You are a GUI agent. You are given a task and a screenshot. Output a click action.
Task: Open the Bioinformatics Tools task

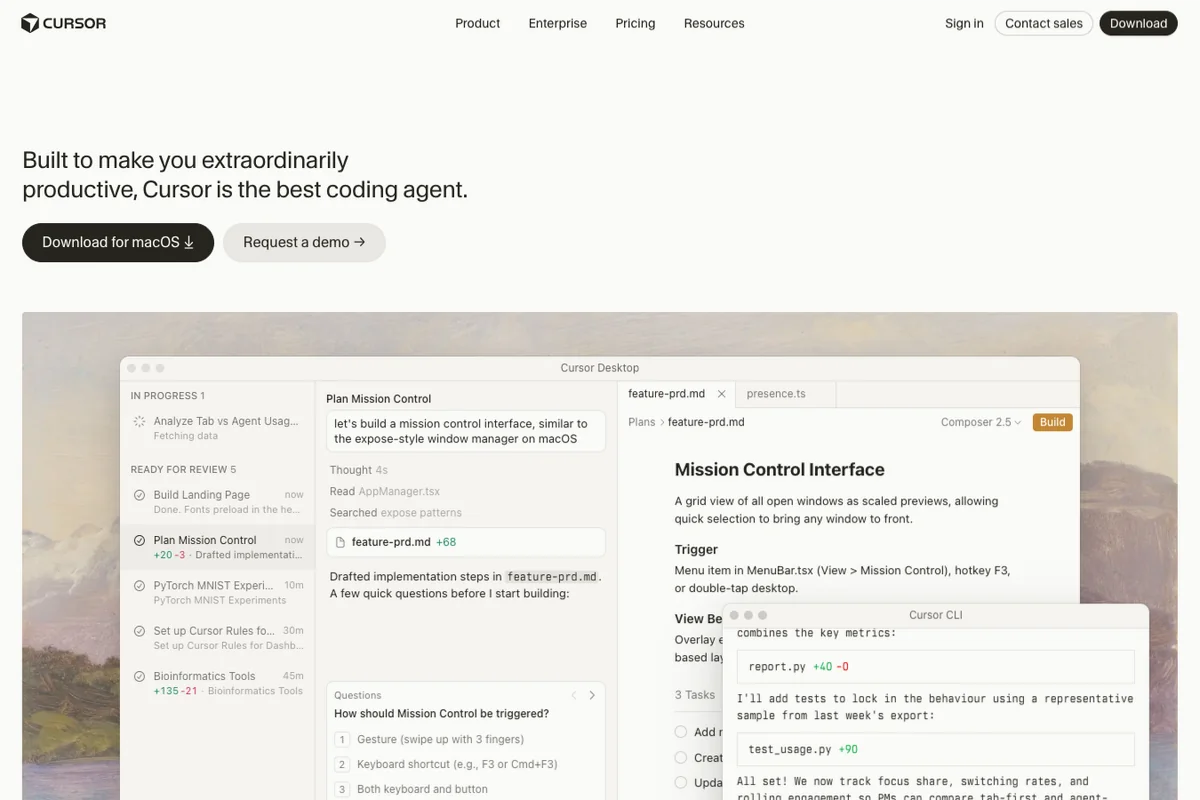(217, 683)
